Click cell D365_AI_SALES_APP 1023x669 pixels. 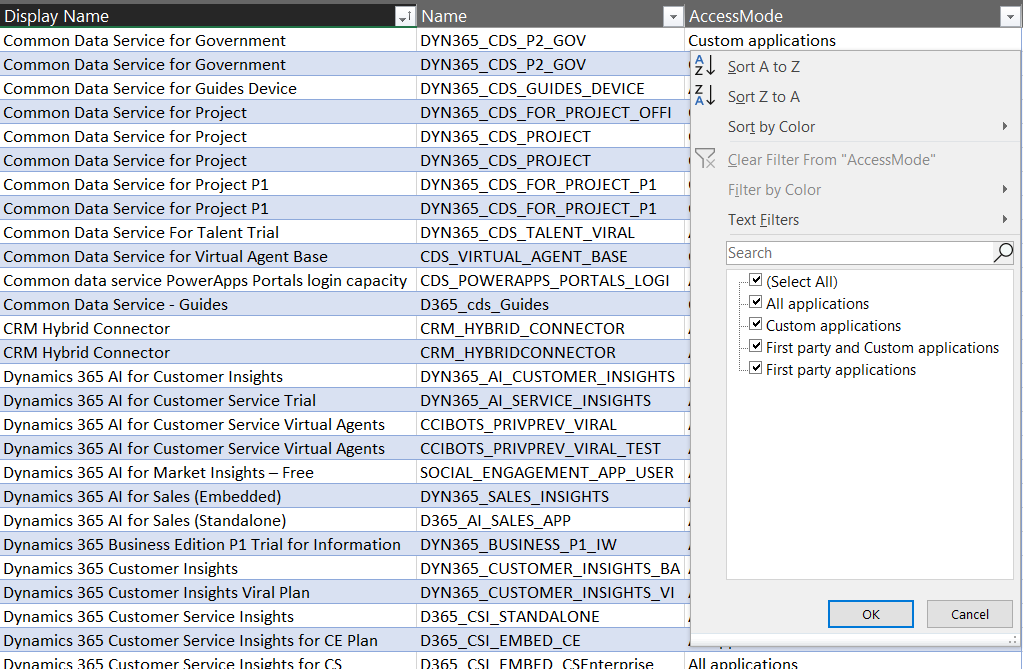(x=551, y=520)
